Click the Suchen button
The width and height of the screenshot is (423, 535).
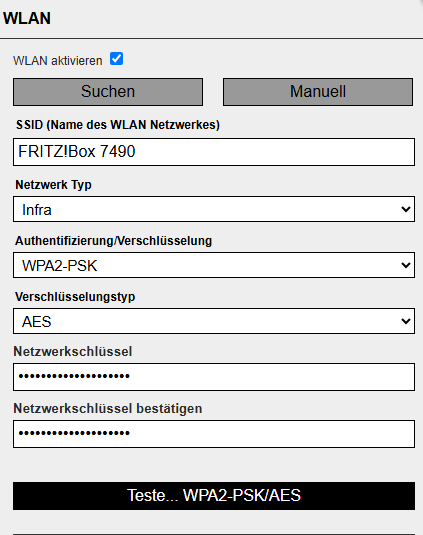pyautogui.click(x=108, y=92)
